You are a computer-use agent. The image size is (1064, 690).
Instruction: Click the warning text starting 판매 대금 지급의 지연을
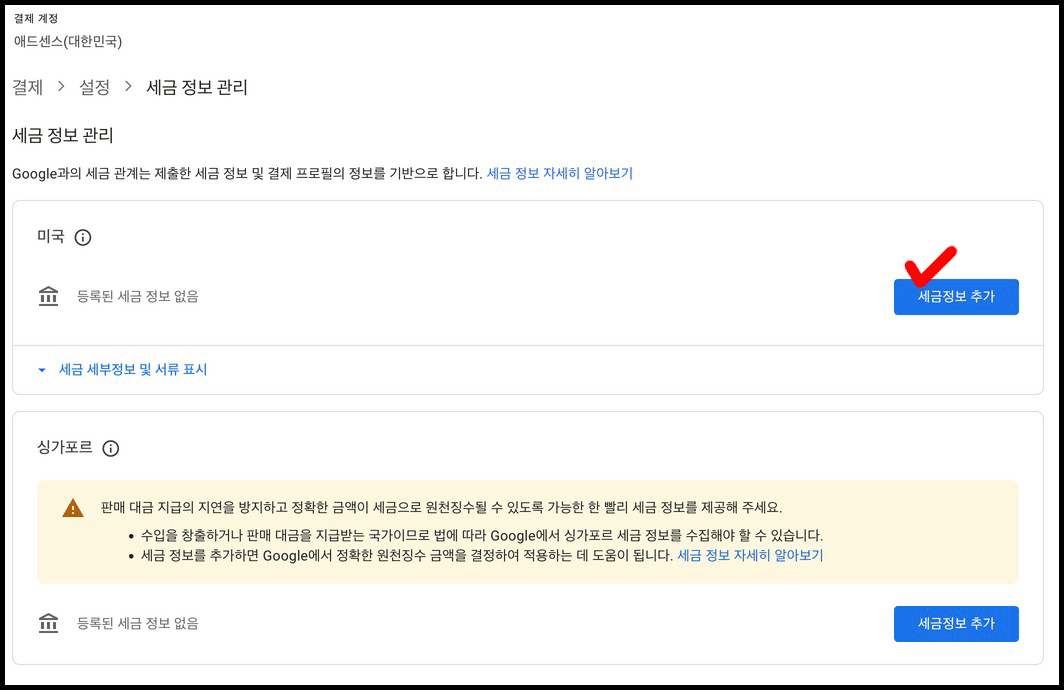(441, 507)
